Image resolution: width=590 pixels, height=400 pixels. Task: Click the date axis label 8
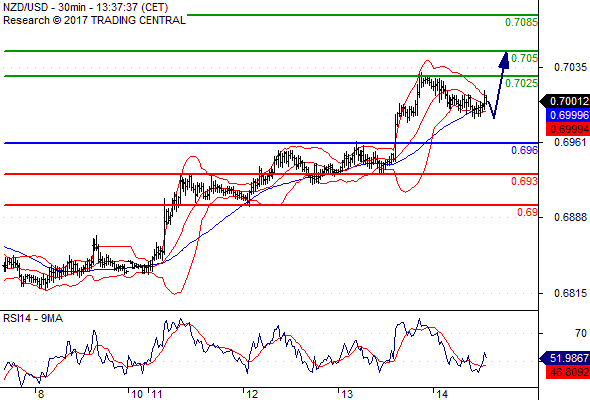(41, 394)
